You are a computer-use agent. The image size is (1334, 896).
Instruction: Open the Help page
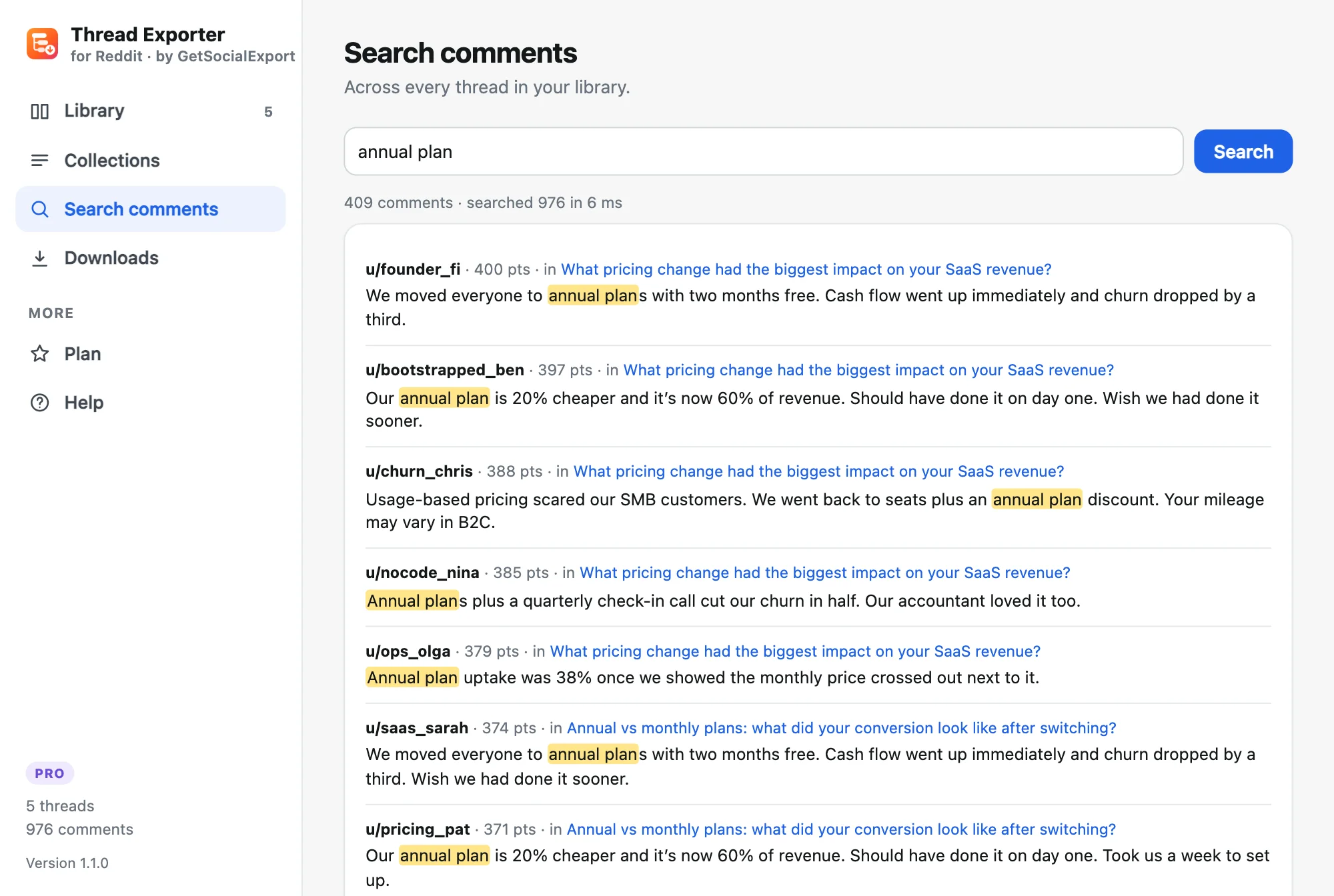[151, 403]
